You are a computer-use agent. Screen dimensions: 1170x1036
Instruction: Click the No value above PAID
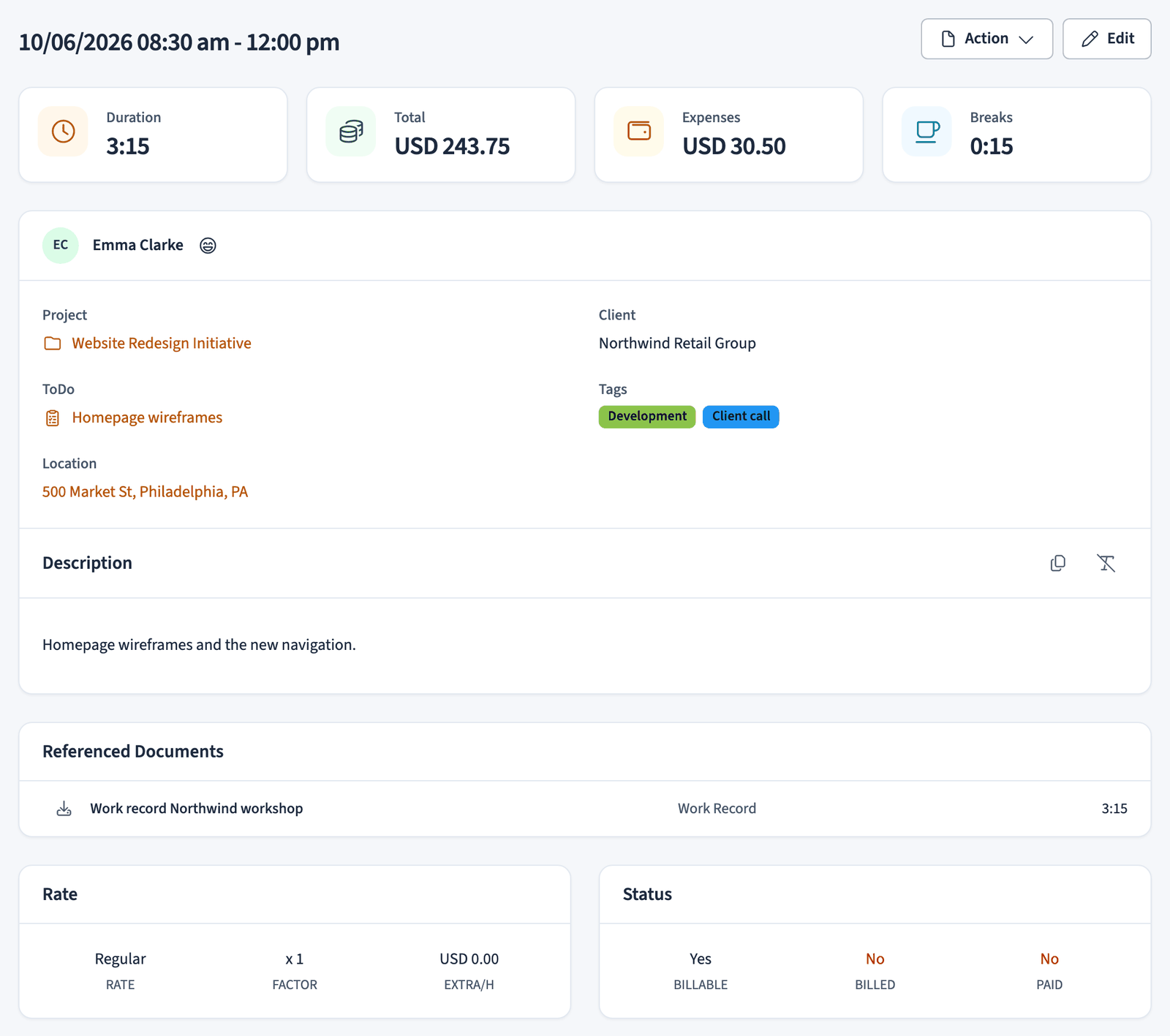click(x=1049, y=959)
